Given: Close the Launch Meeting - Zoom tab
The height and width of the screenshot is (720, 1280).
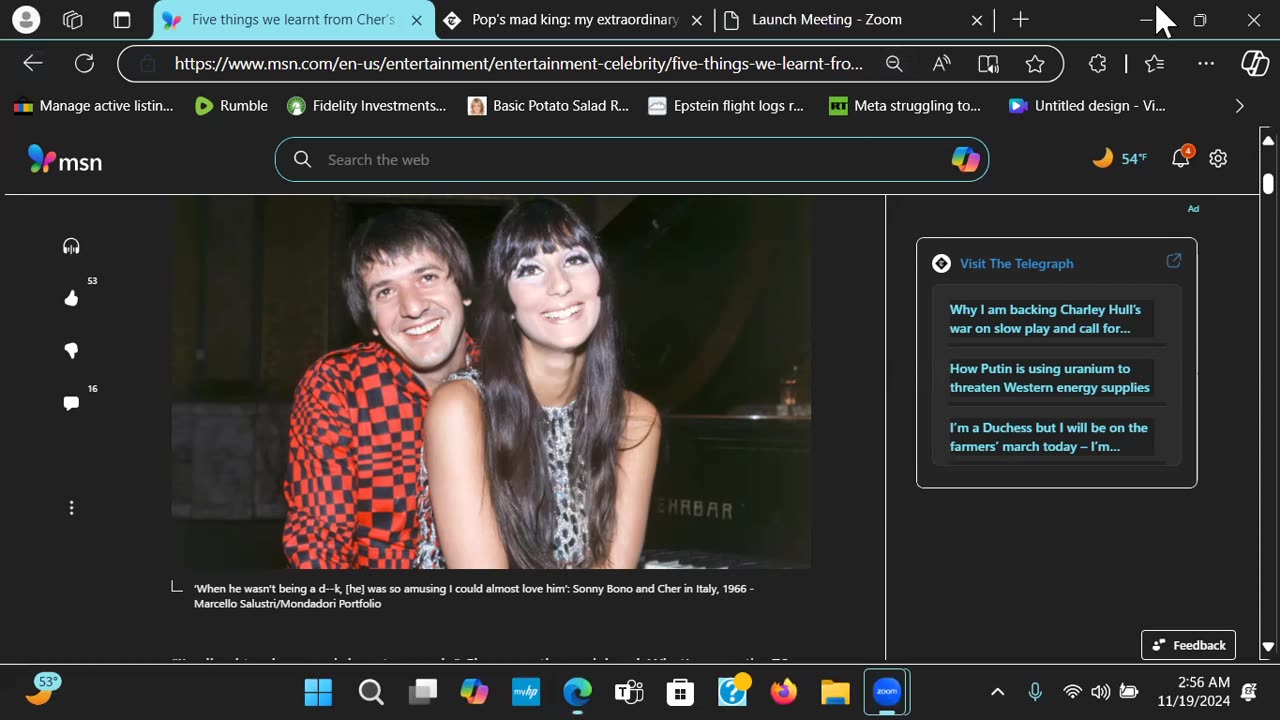Looking at the screenshot, I should (977, 20).
